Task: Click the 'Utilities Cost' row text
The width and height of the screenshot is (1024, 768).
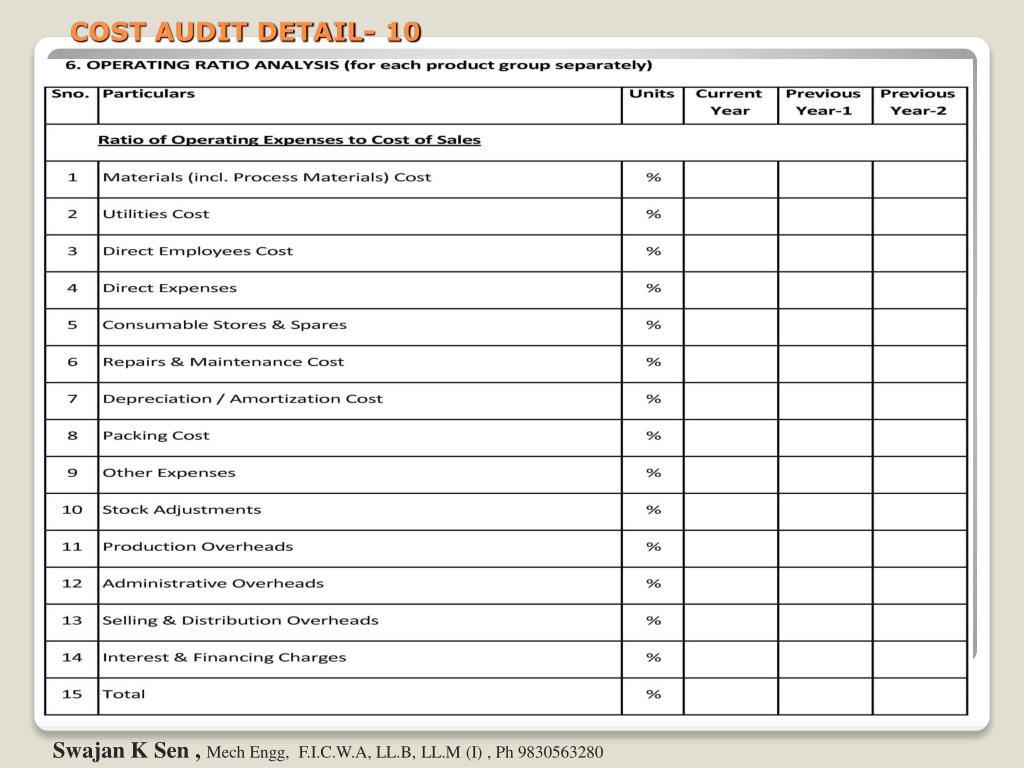Action: (x=156, y=214)
